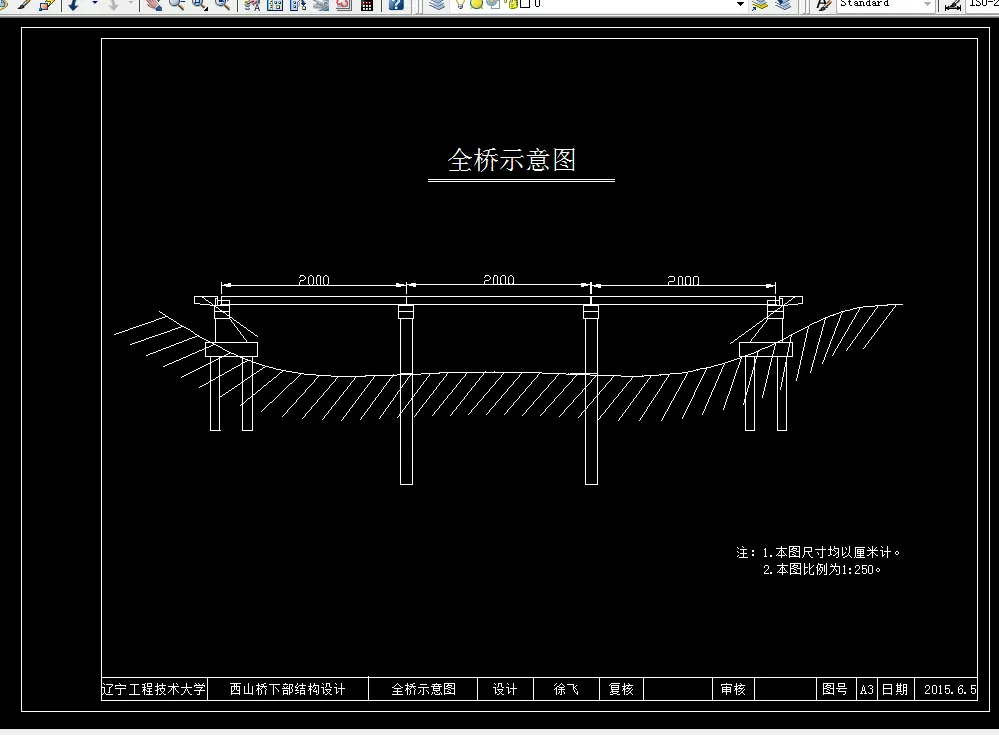The width and height of the screenshot is (999, 735).
Task: Click the date value 2015.6.5
Action: pos(949,689)
